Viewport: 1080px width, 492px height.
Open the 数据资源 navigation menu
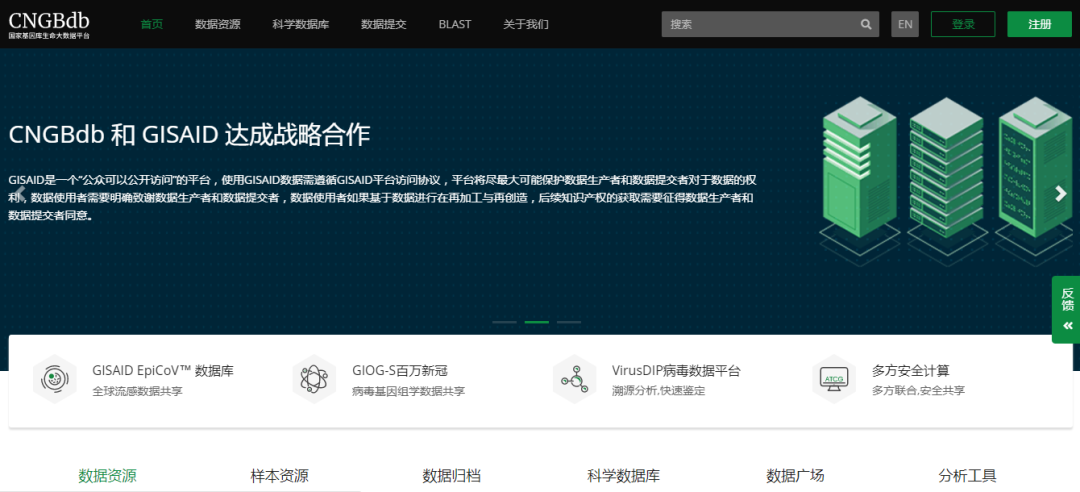click(x=218, y=24)
